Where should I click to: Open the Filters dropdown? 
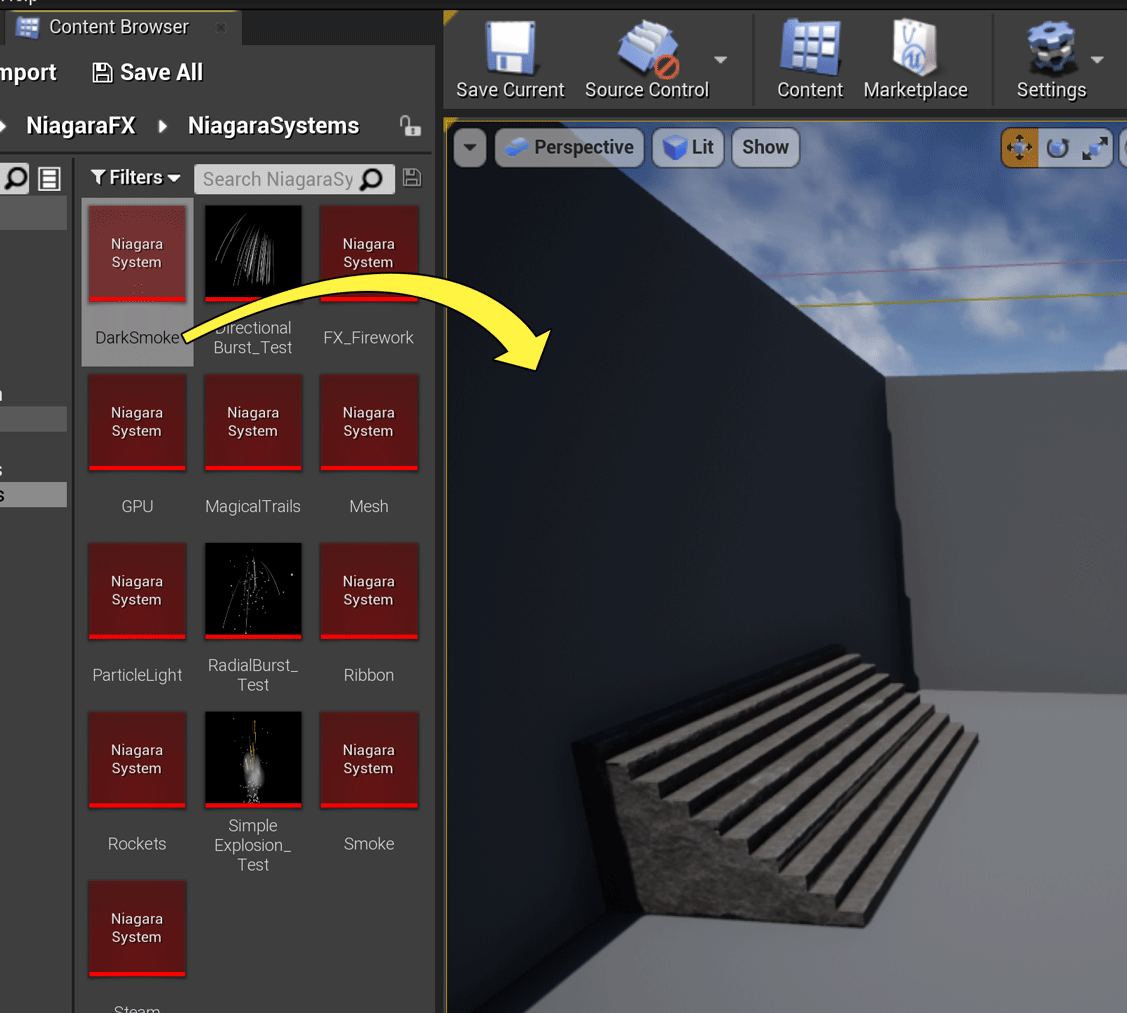(136, 178)
